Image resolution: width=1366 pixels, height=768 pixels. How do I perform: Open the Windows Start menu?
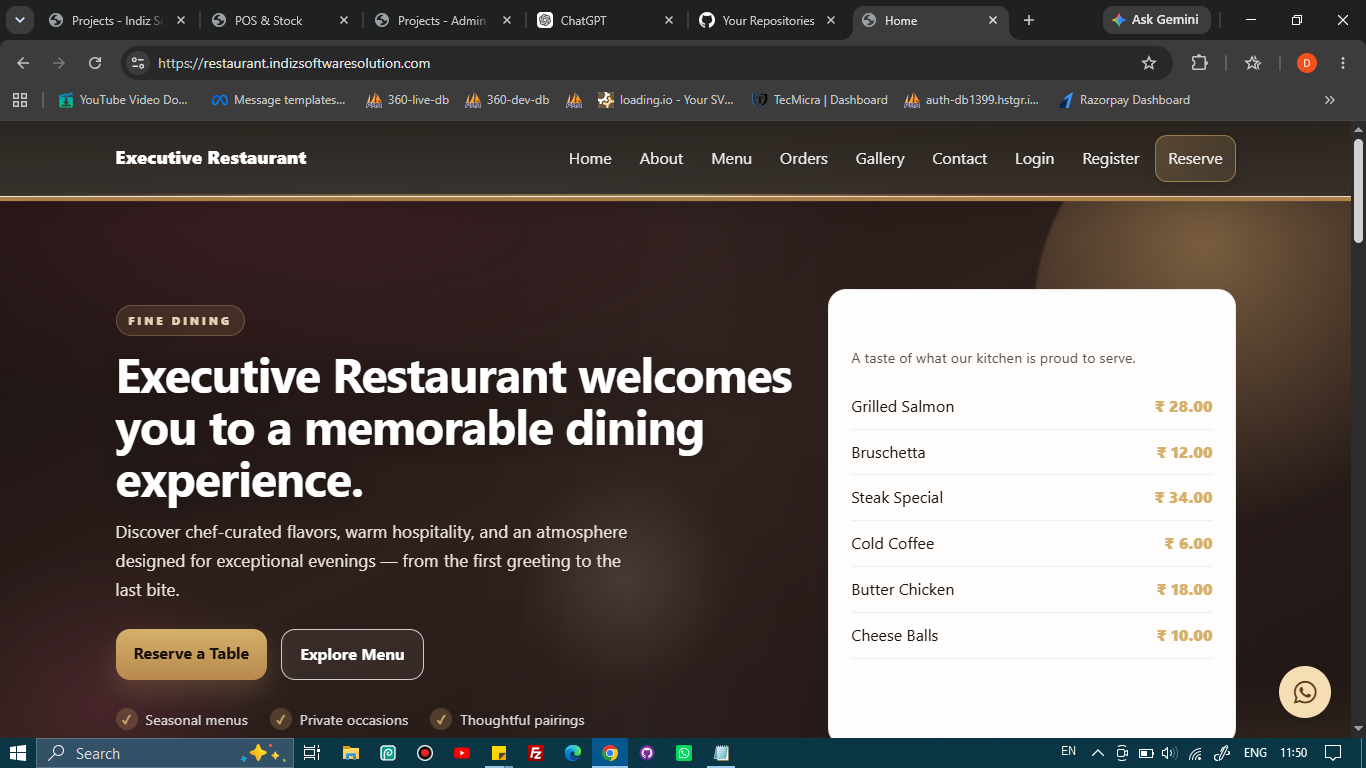pyautogui.click(x=18, y=753)
